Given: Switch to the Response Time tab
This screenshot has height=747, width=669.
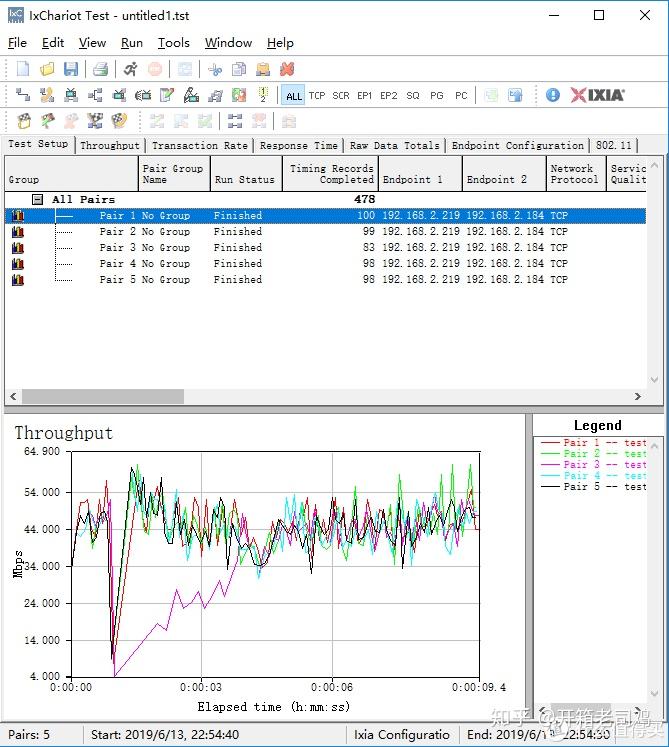Looking at the screenshot, I should [x=298, y=145].
